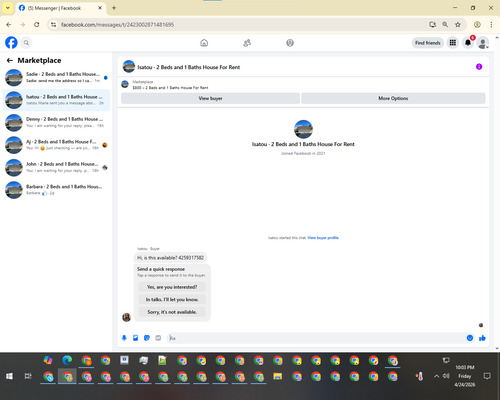Open the emoji picker in message box

click(470, 338)
